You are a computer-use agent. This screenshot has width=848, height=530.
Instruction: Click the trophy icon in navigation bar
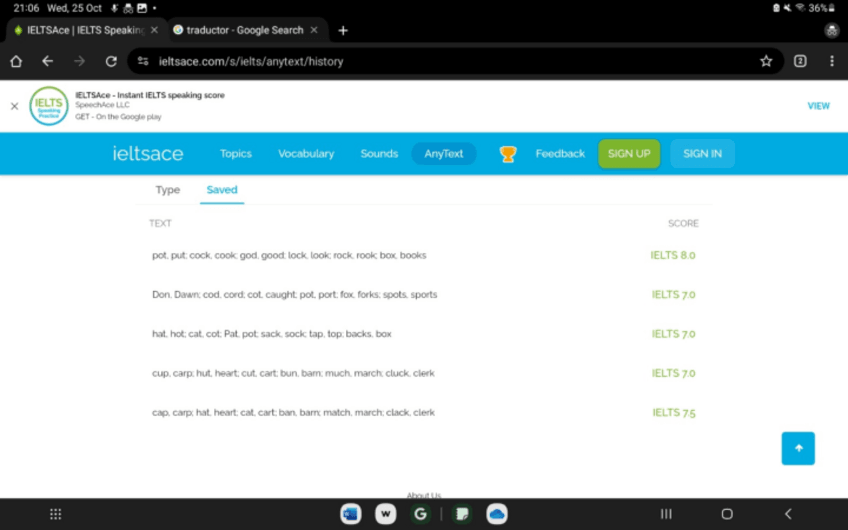[508, 154]
